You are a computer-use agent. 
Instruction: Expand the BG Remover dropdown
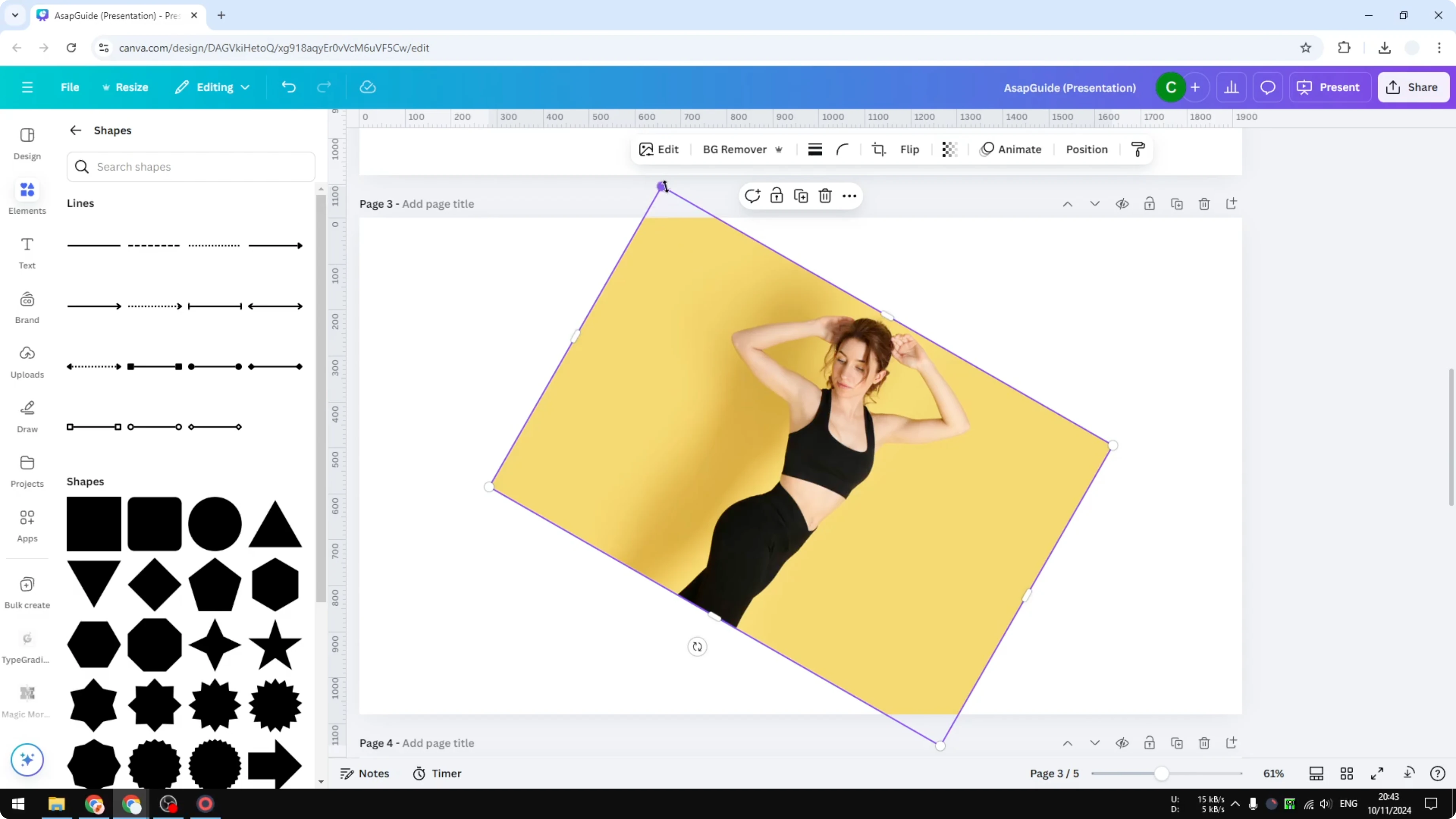click(x=779, y=149)
